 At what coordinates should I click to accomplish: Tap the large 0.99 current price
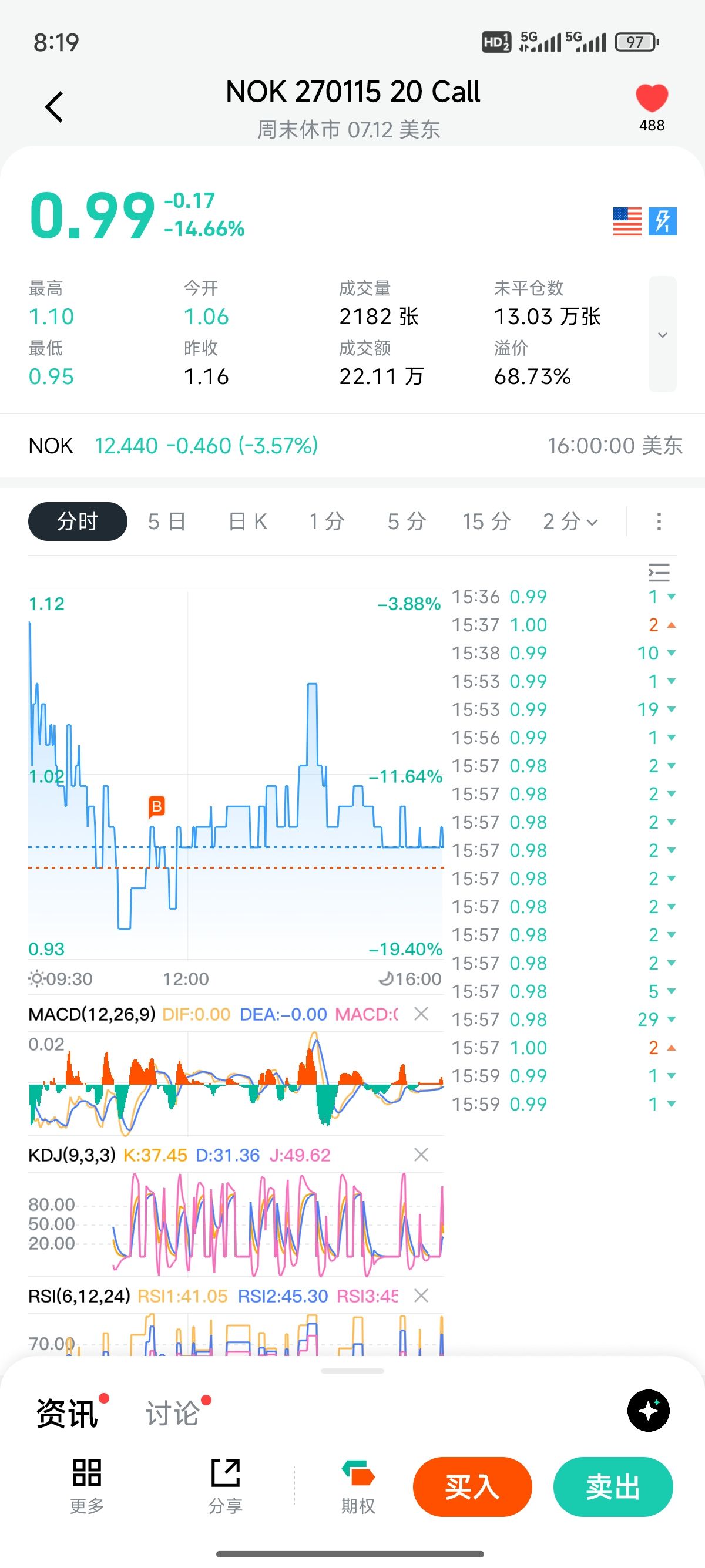coord(92,215)
